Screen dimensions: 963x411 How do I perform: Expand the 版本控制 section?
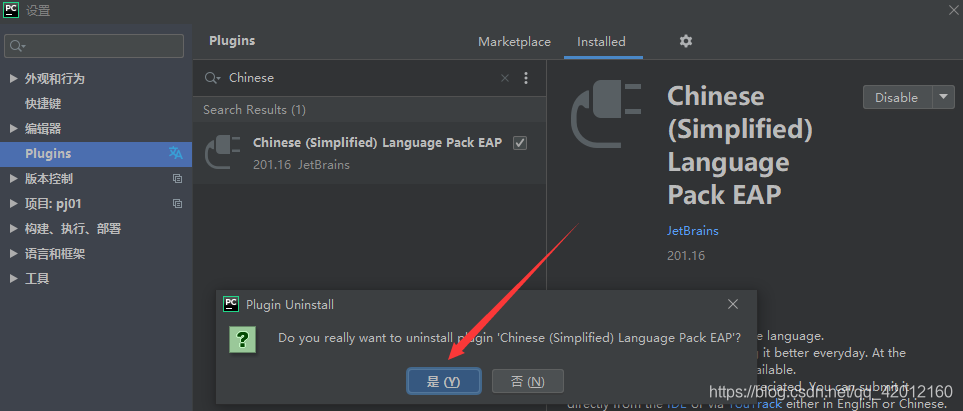[14, 179]
